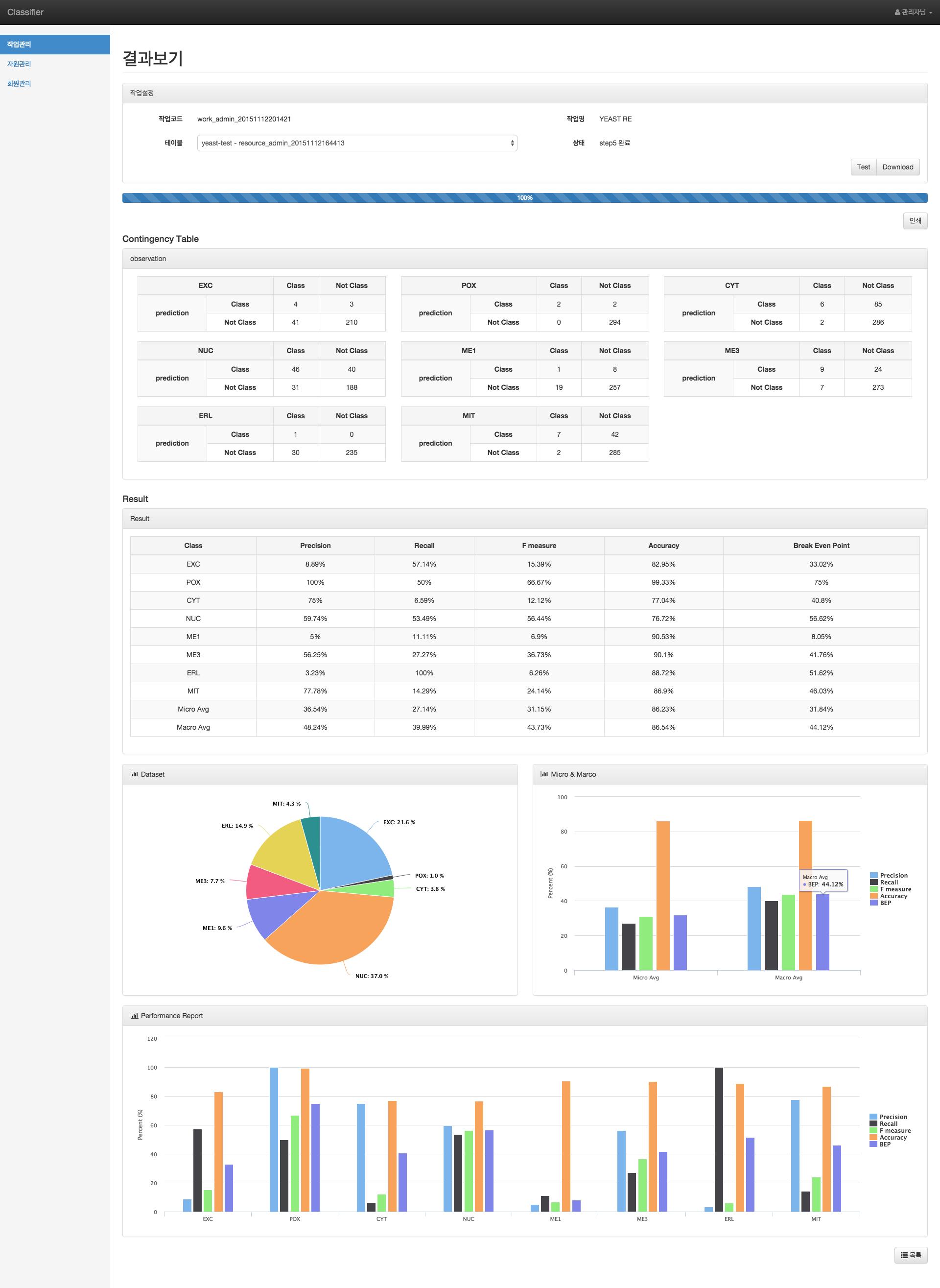Click the Classifier brand link
The width and height of the screenshot is (940, 1288).
pyautogui.click(x=25, y=12)
